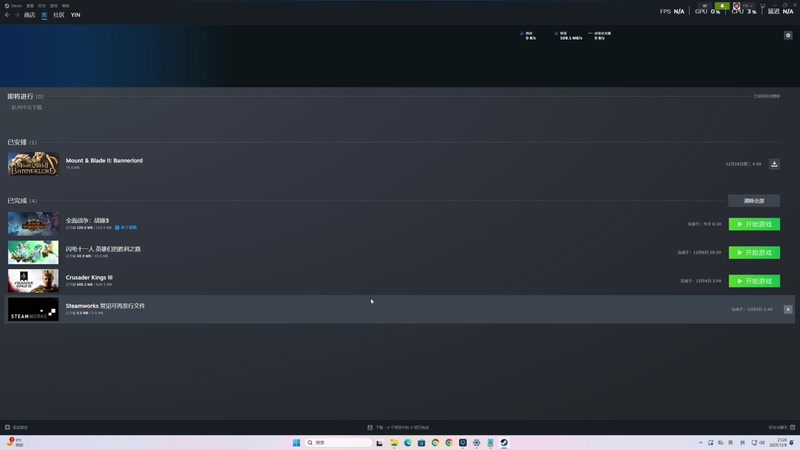The image size is (800, 450).
Task: Go back with the left arrow
Action: tap(7, 15)
